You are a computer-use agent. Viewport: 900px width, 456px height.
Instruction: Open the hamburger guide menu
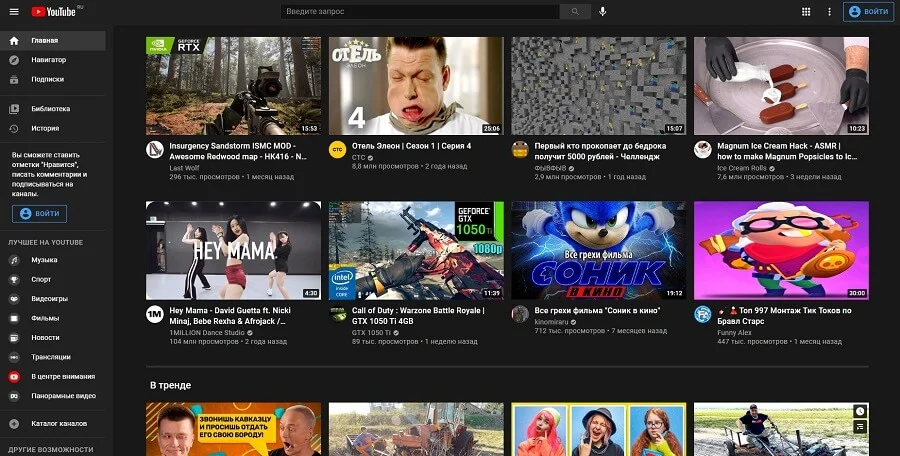[x=14, y=11]
